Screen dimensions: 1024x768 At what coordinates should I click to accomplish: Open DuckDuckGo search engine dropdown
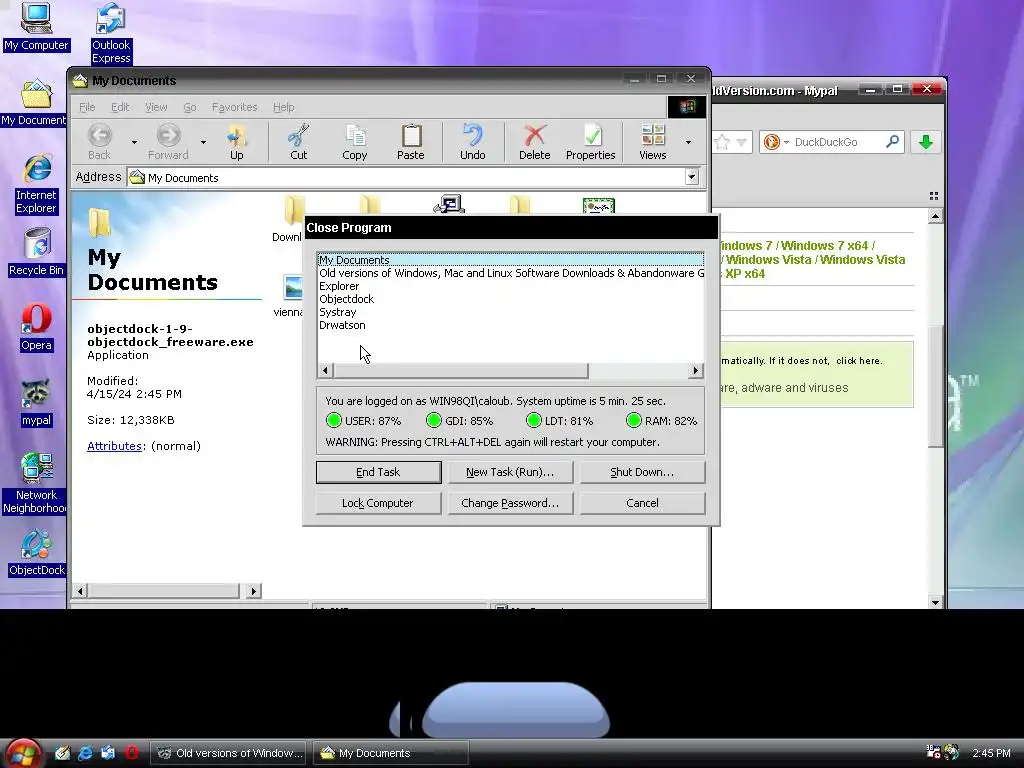786,142
